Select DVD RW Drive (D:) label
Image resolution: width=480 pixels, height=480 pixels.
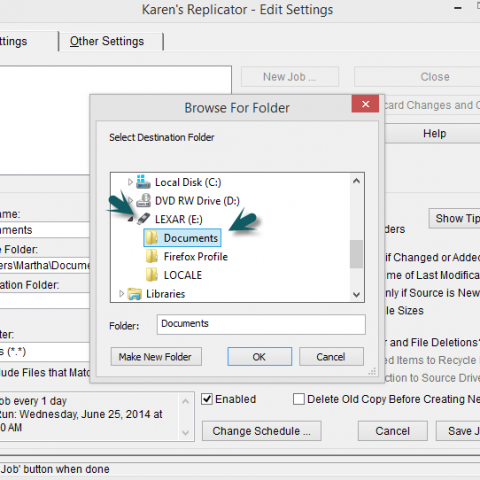pos(197,201)
